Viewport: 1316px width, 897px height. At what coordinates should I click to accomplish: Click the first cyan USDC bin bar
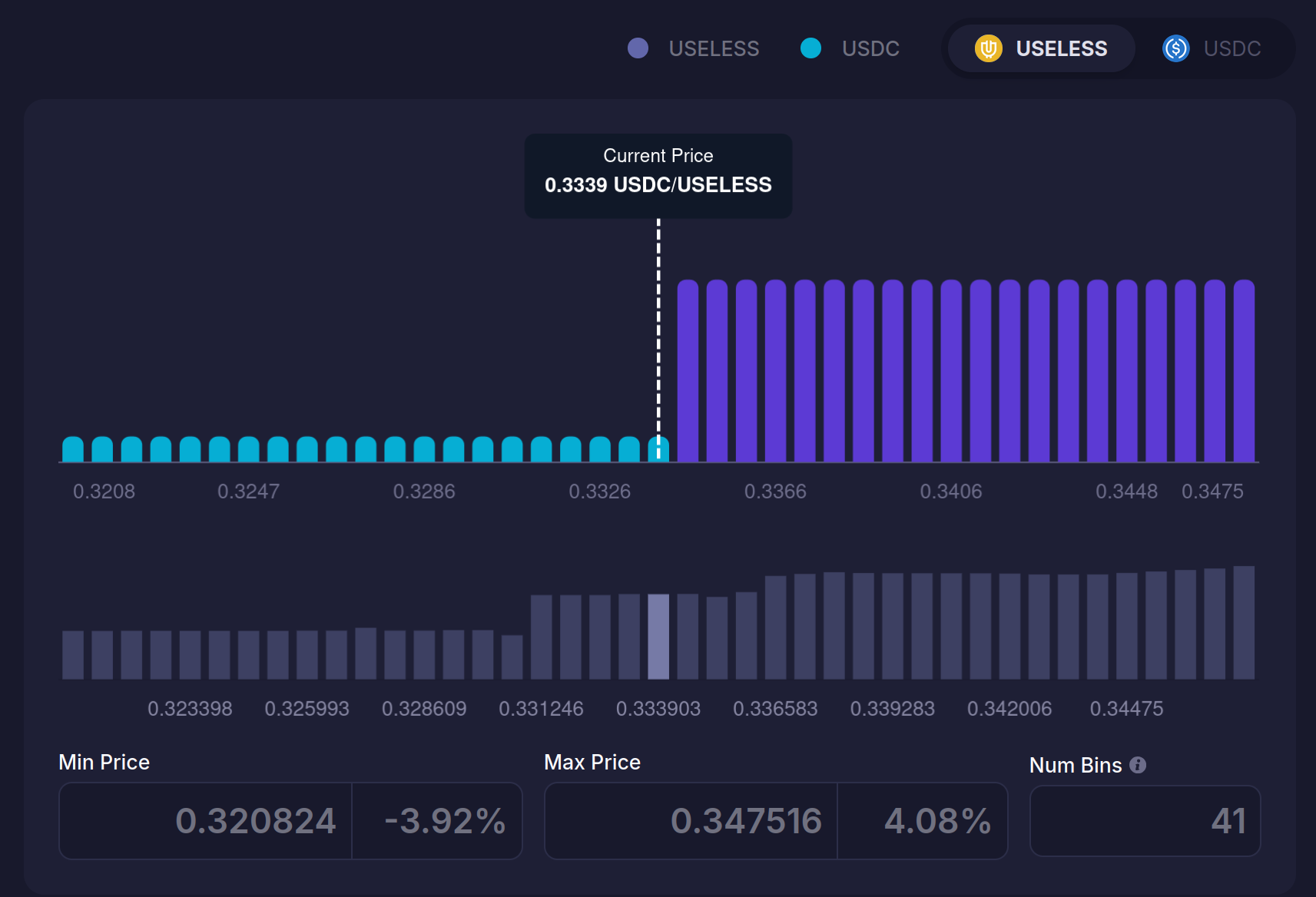pos(73,450)
